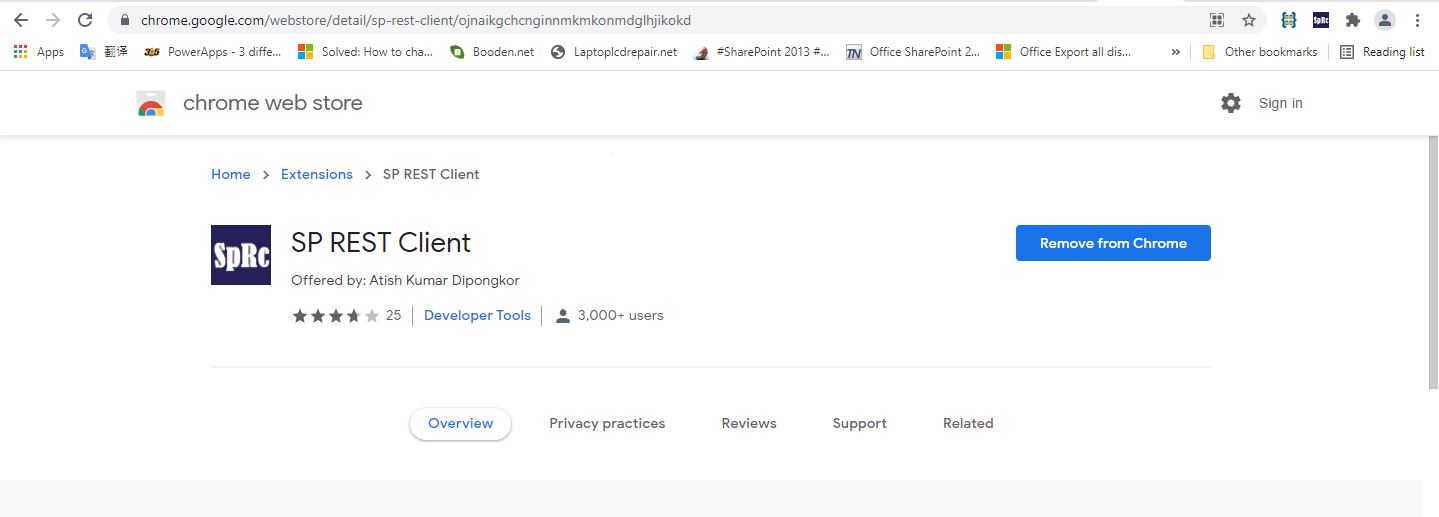This screenshot has width=1439, height=517.
Task: Switch to the Support tab
Action: pos(860,424)
